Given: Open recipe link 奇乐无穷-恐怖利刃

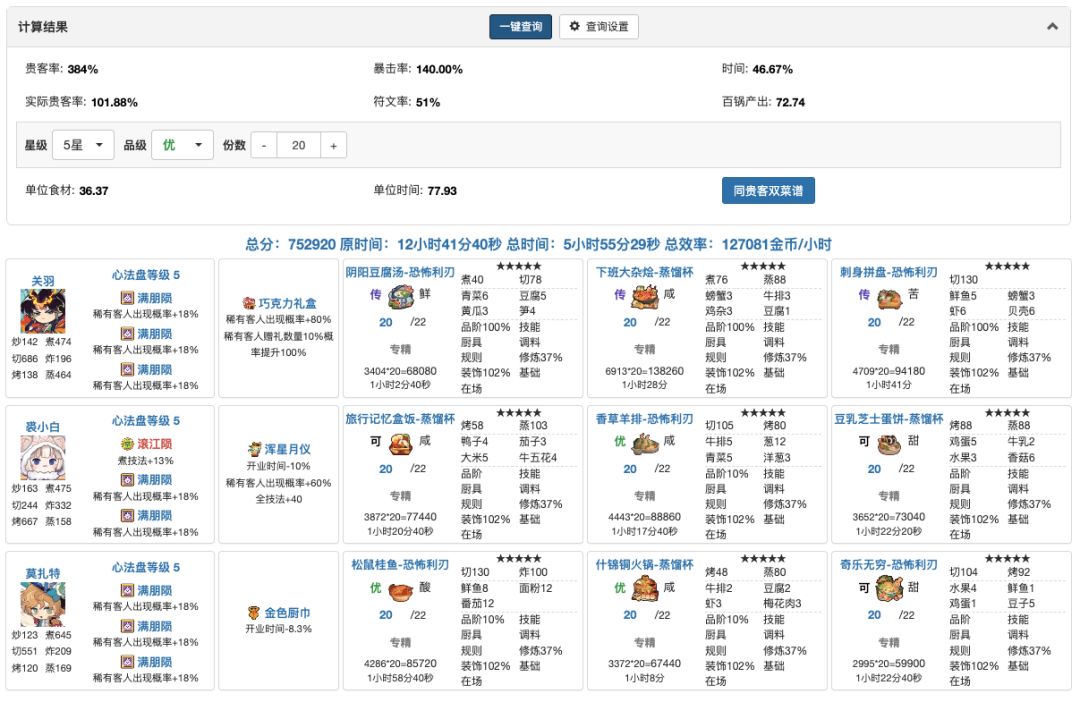Looking at the screenshot, I should coord(889,565).
